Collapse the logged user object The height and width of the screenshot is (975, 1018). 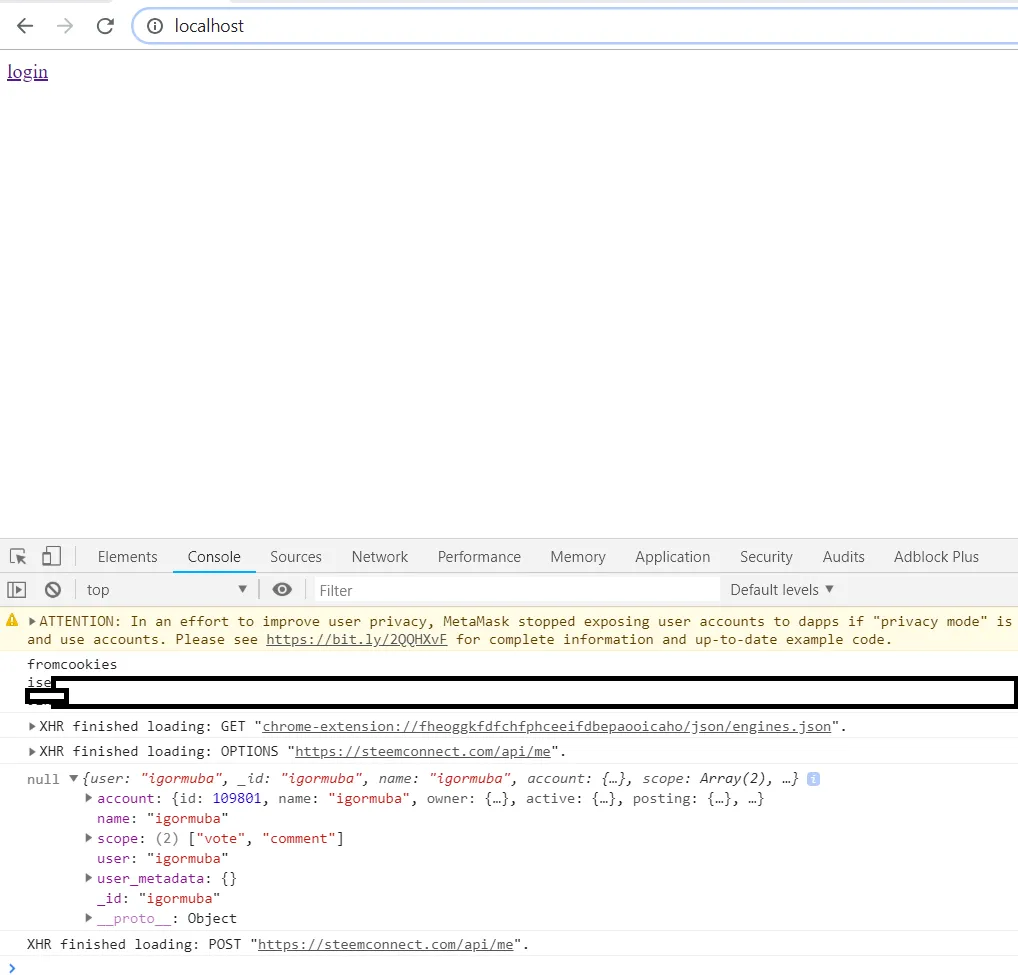coord(73,778)
